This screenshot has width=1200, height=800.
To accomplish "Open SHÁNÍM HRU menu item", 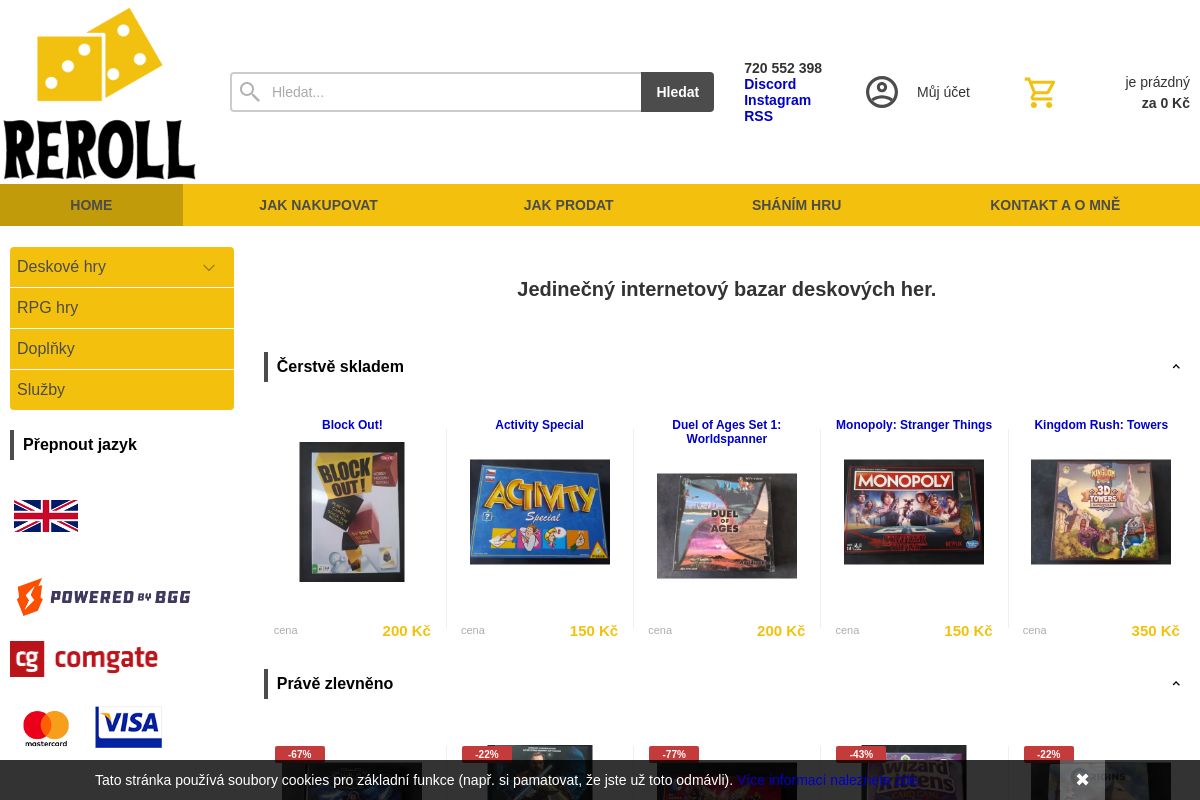I will point(796,205).
